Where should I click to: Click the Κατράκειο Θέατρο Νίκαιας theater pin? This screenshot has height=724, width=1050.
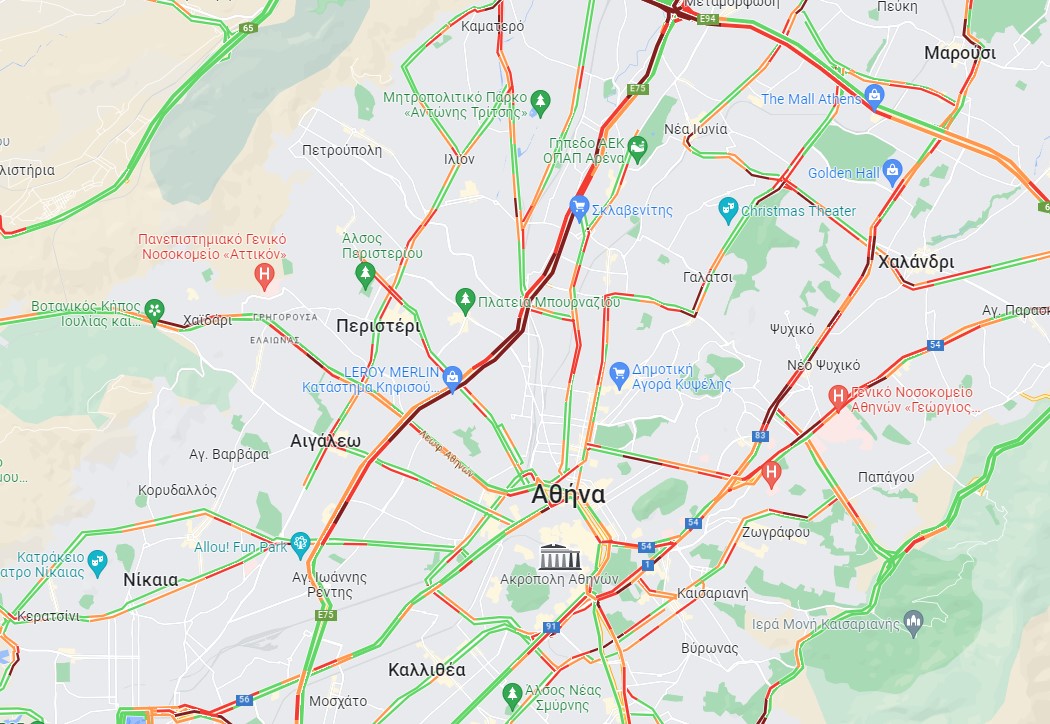tap(97, 563)
